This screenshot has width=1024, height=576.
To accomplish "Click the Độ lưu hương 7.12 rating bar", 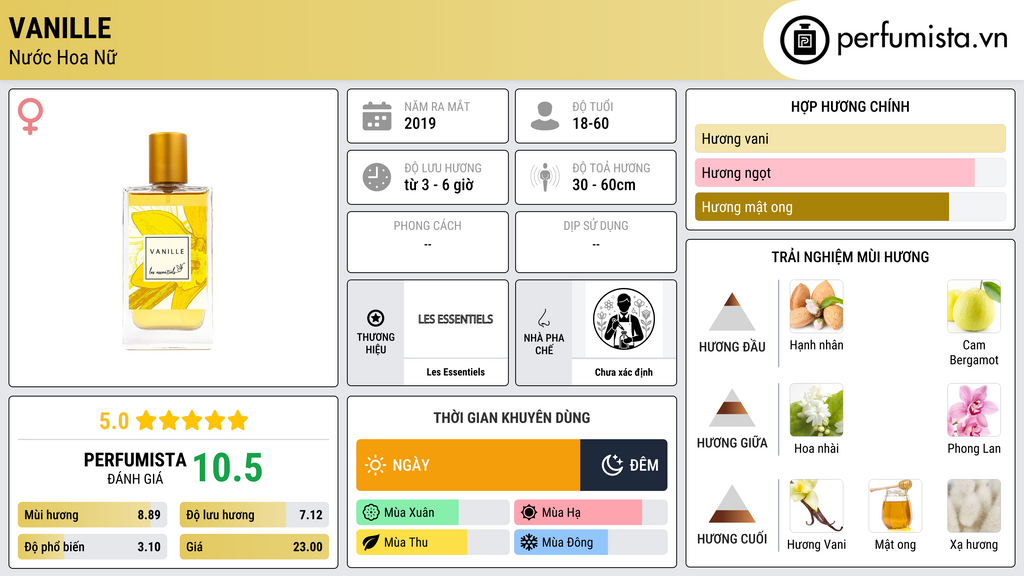I will tap(254, 515).
